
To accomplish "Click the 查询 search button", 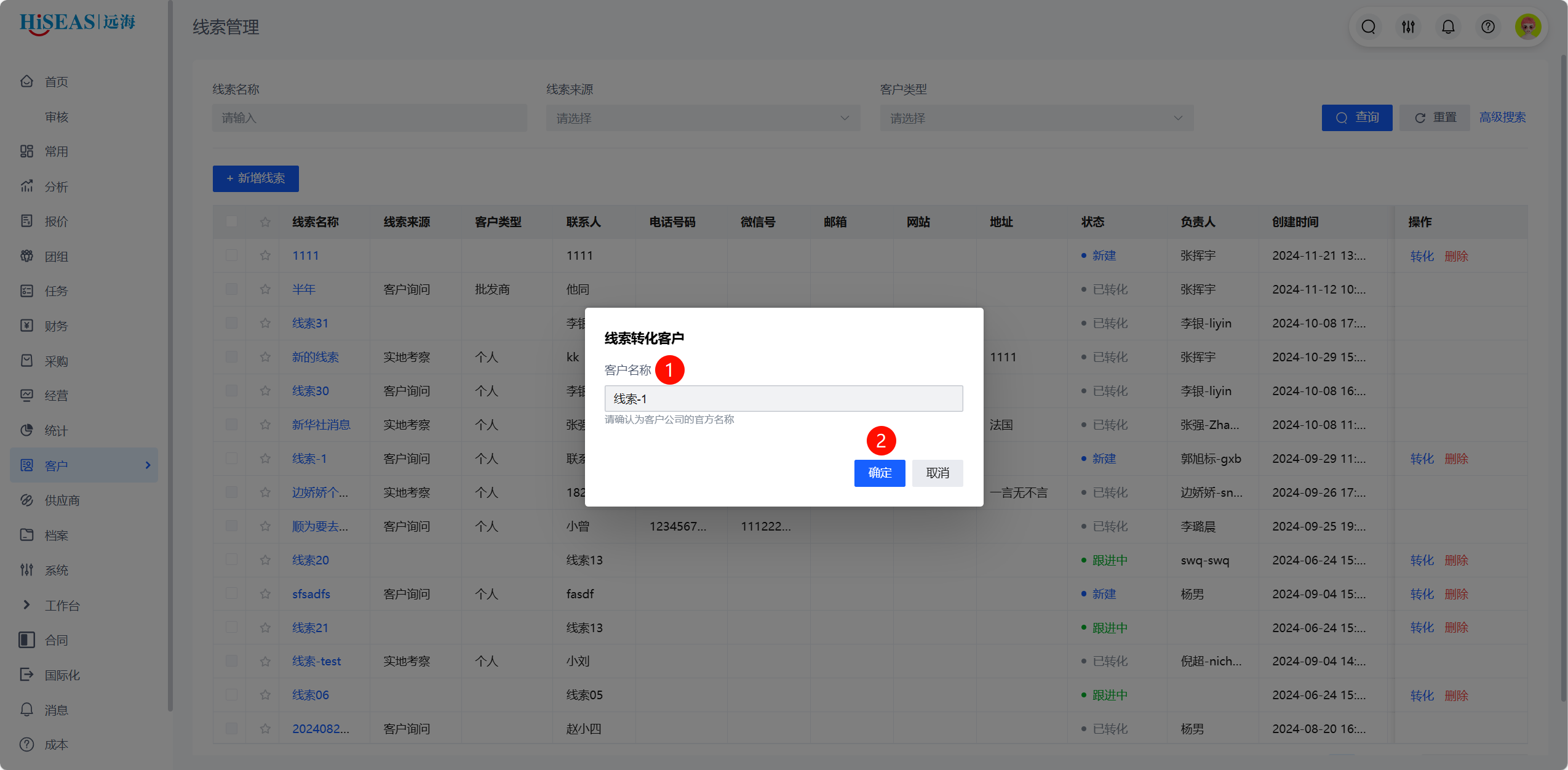I will coord(1357,118).
